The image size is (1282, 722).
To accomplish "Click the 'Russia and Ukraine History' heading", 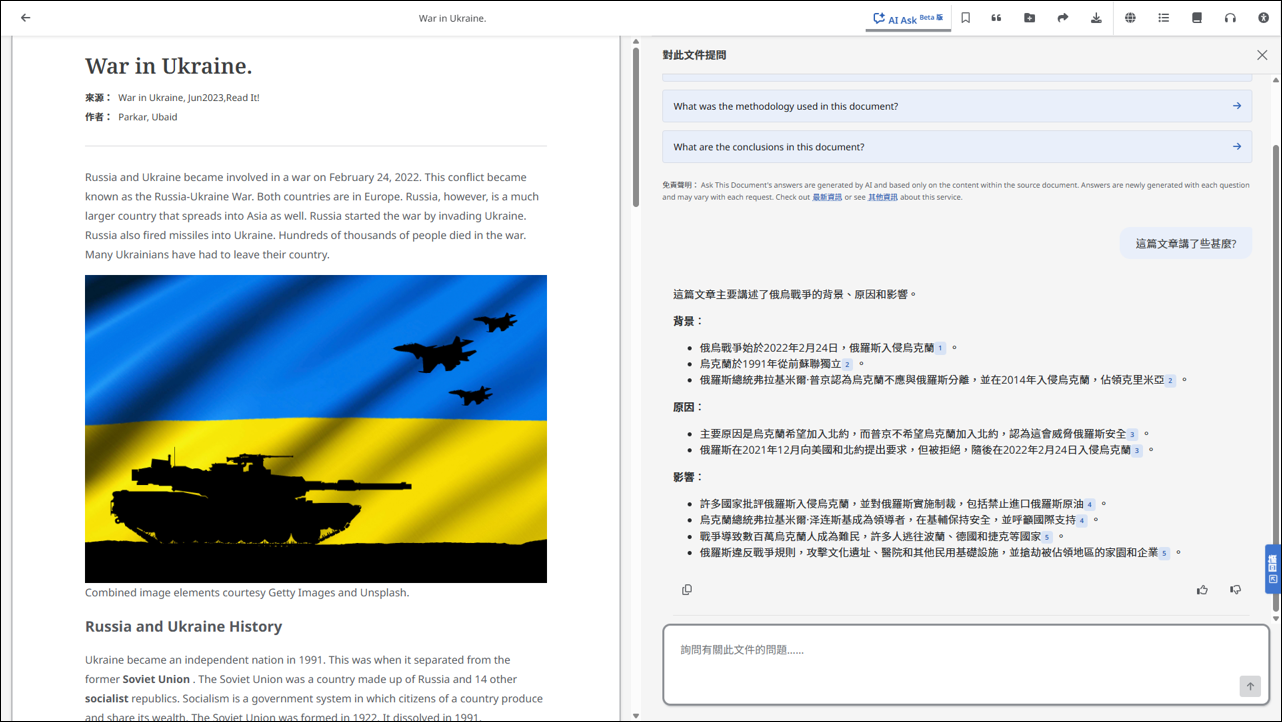I will (183, 626).
